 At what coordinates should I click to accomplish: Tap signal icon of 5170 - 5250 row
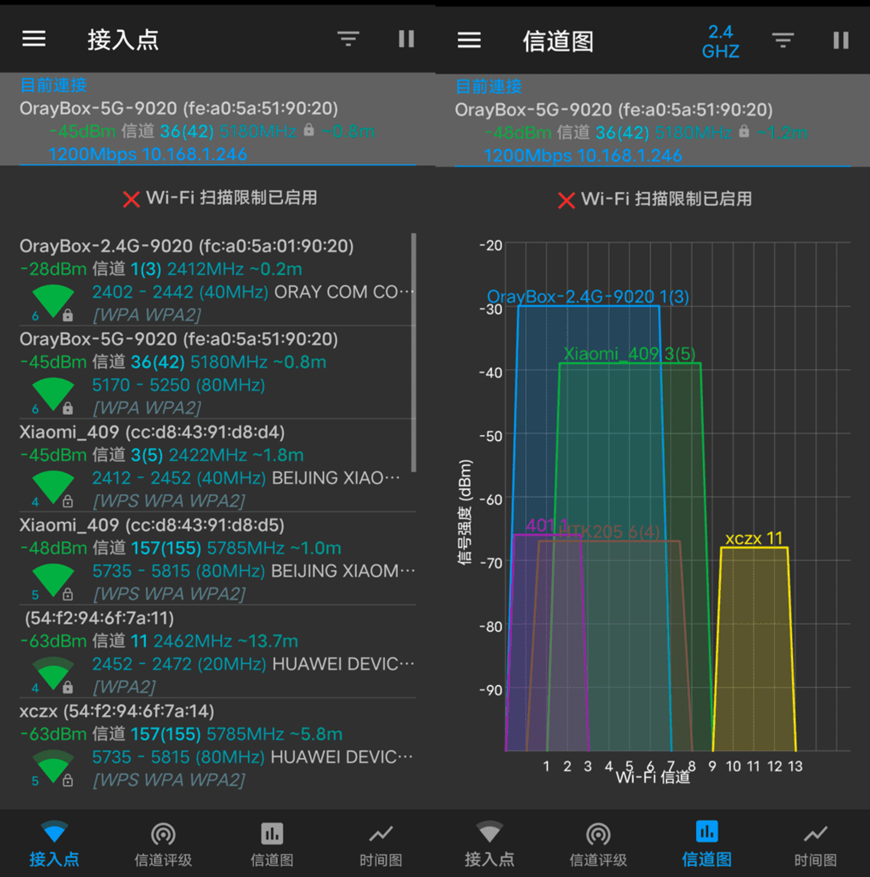[x=53, y=395]
